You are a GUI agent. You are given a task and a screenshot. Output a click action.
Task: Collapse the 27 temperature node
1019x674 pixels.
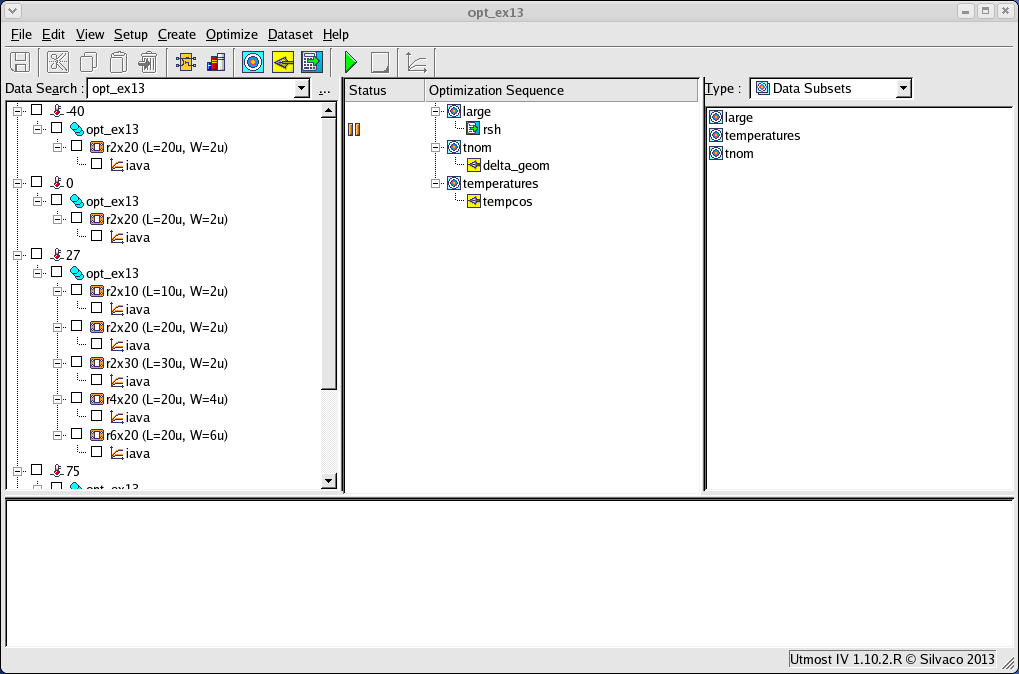[18, 254]
